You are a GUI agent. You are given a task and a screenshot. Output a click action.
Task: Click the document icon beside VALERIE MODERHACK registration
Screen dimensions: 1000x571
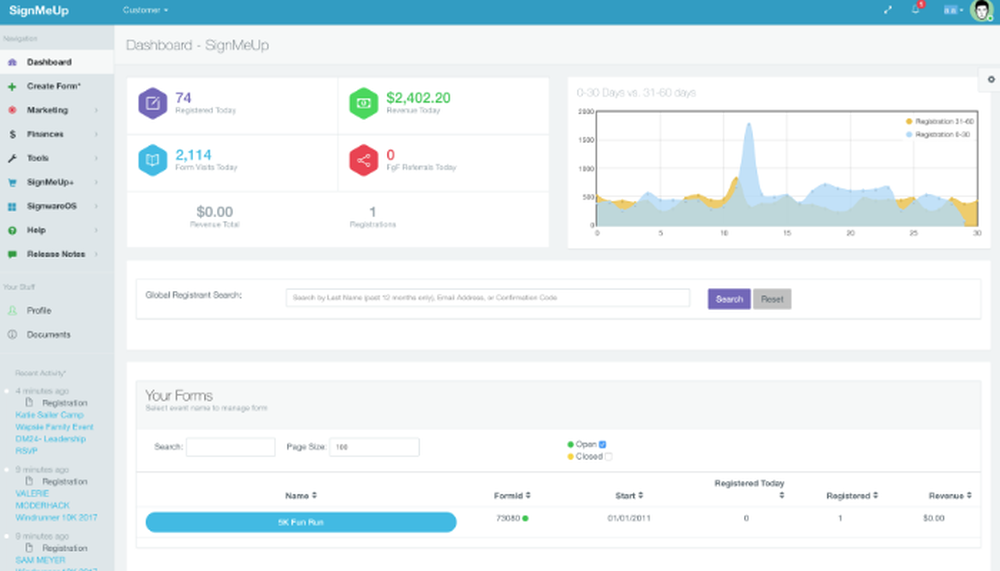point(29,481)
